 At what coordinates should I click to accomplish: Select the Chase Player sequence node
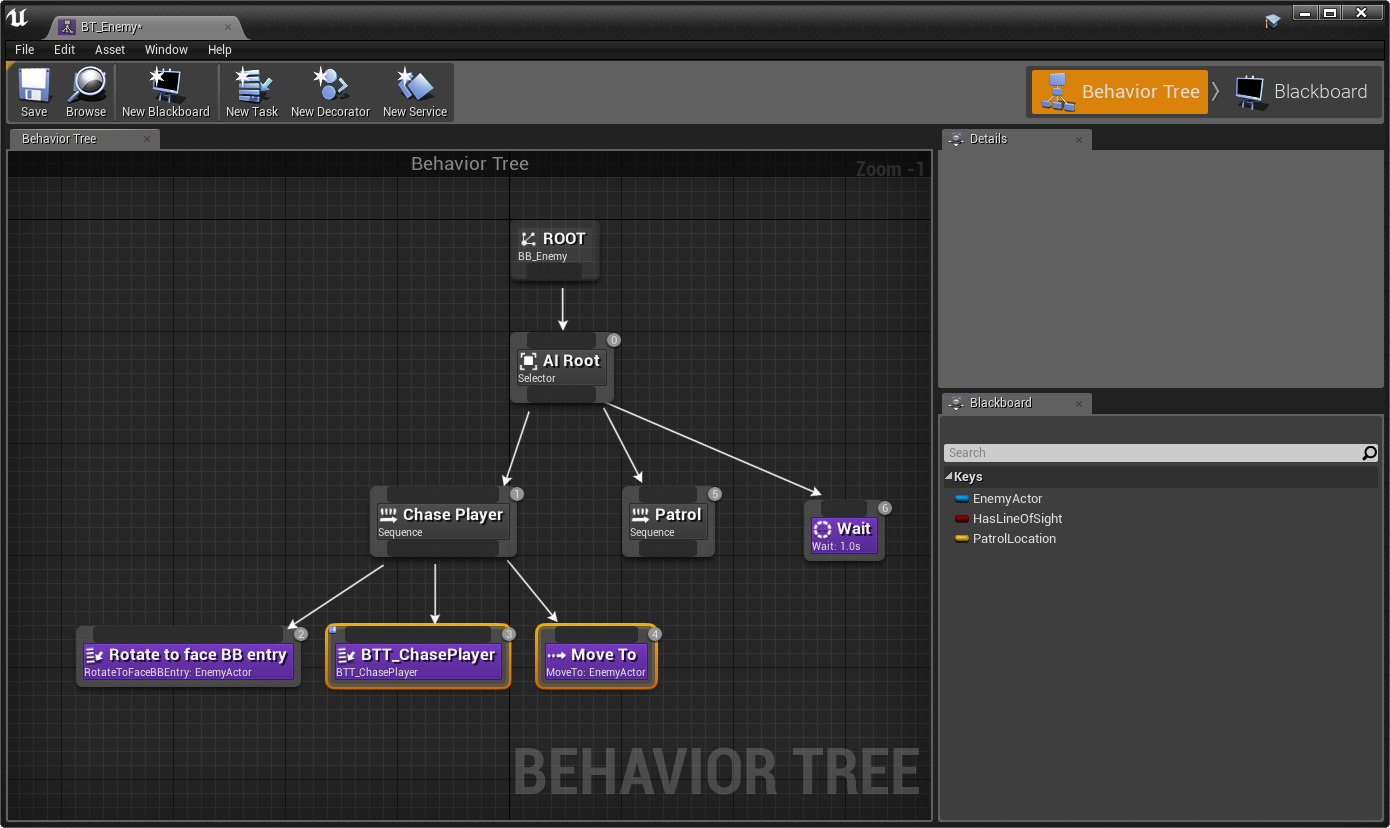point(443,521)
